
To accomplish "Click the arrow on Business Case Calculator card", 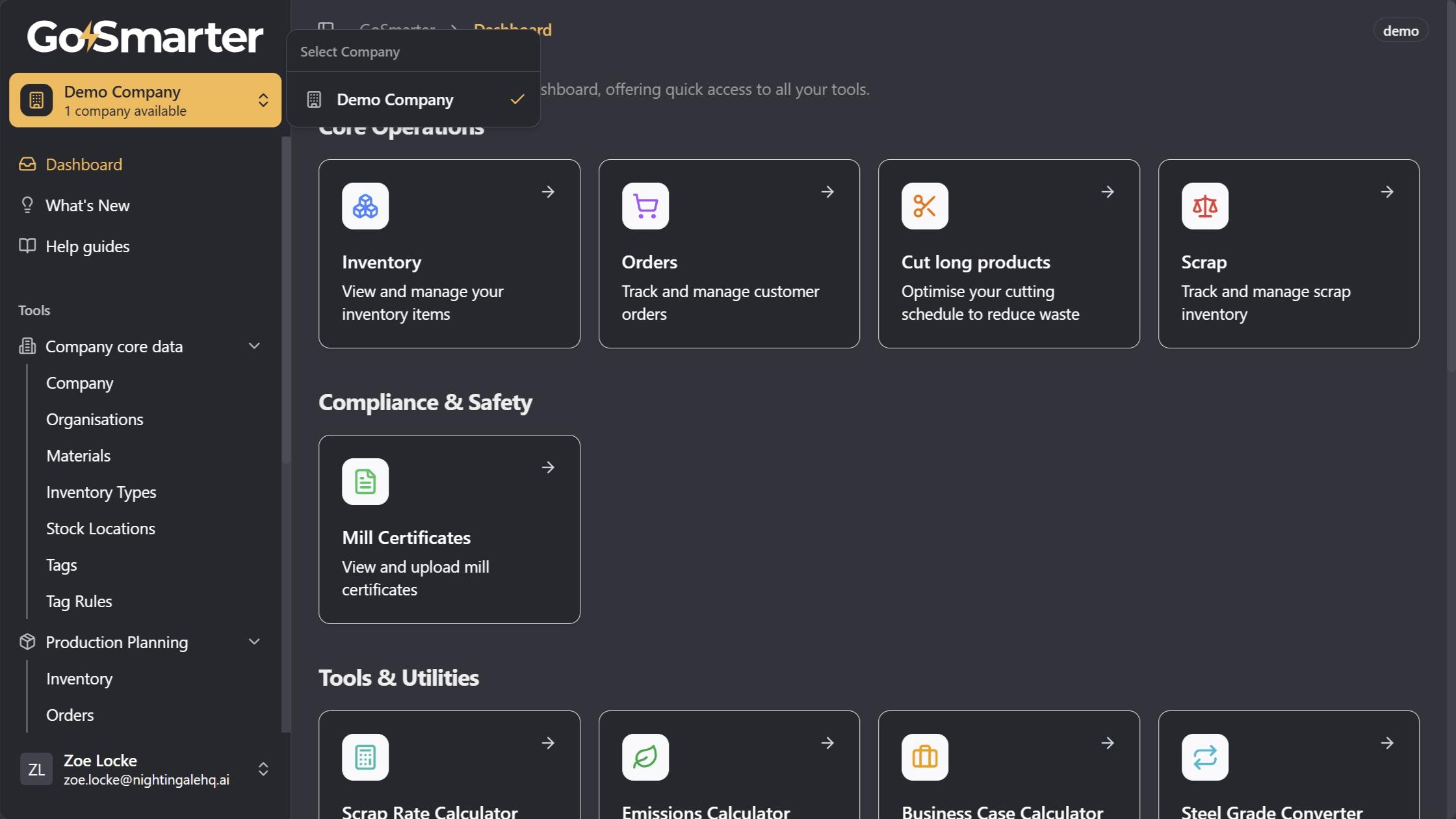I will (1108, 743).
